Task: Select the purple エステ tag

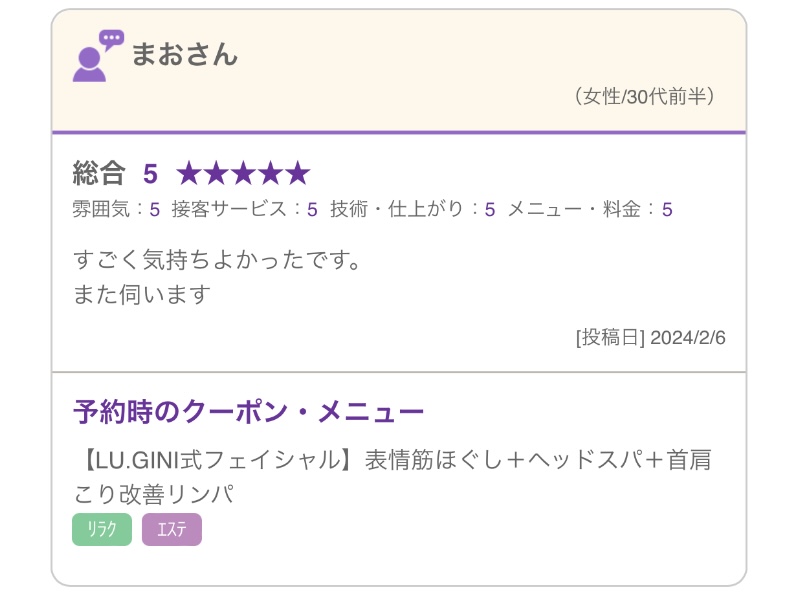Action: click(x=171, y=530)
